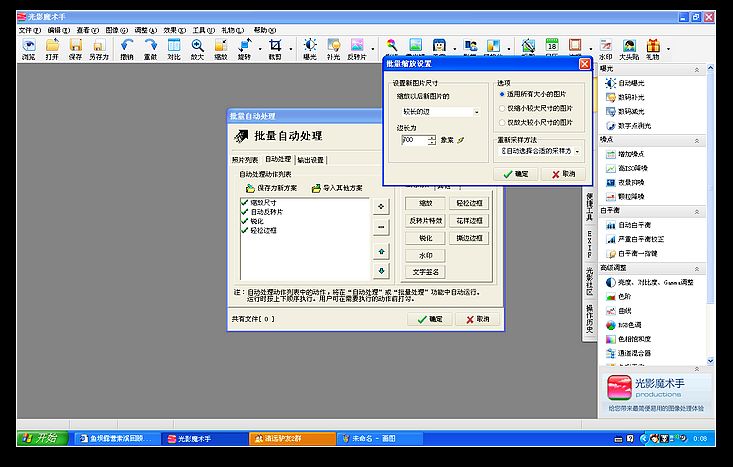Open the 重新采样方法 resampling dropdown
This screenshot has width=733, height=467.
click(x=578, y=150)
